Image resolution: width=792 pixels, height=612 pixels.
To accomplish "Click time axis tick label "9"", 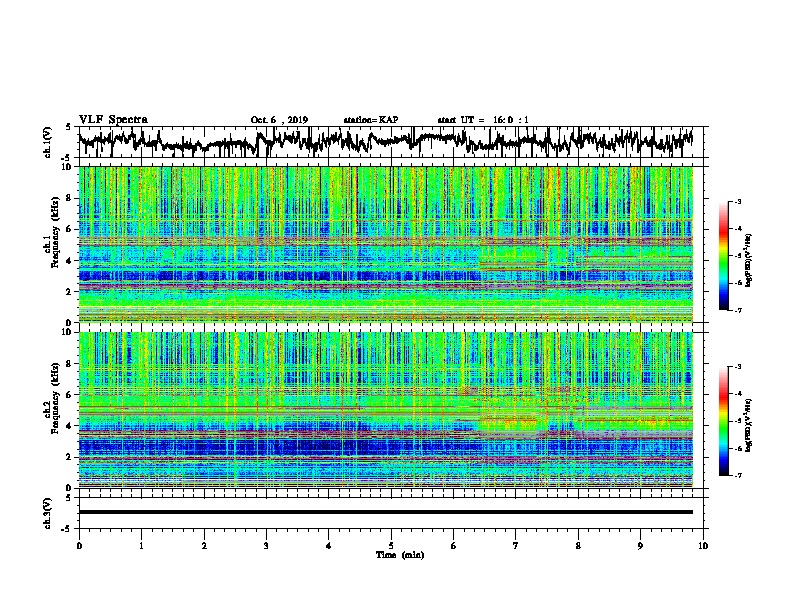I will [640, 546].
